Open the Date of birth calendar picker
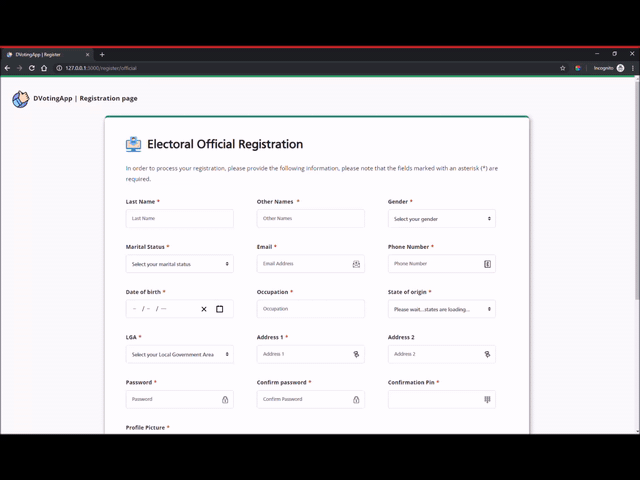This screenshot has height=480, width=640. pyautogui.click(x=220, y=309)
